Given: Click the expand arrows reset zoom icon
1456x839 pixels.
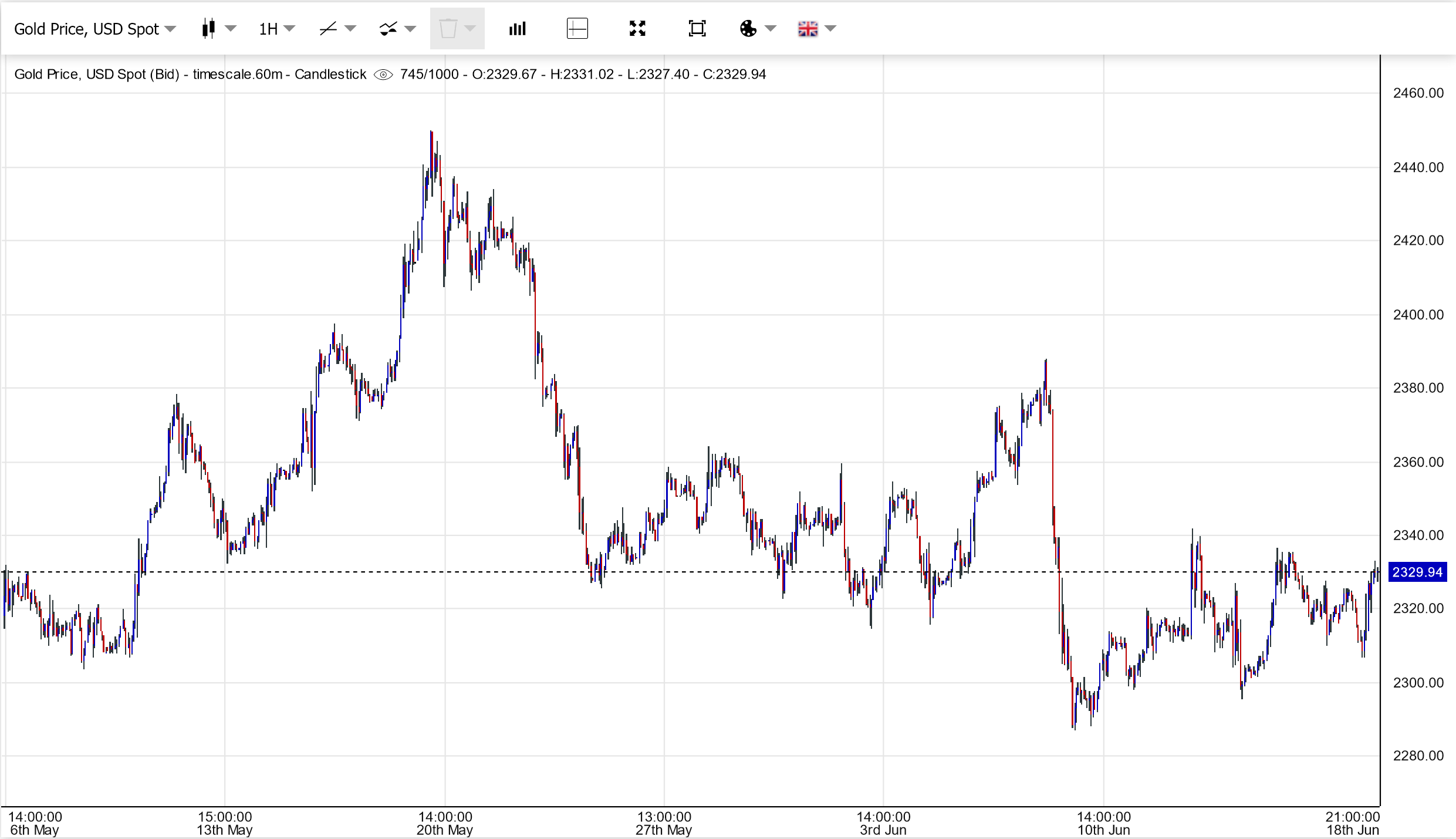Looking at the screenshot, I should tap(637, 28).
